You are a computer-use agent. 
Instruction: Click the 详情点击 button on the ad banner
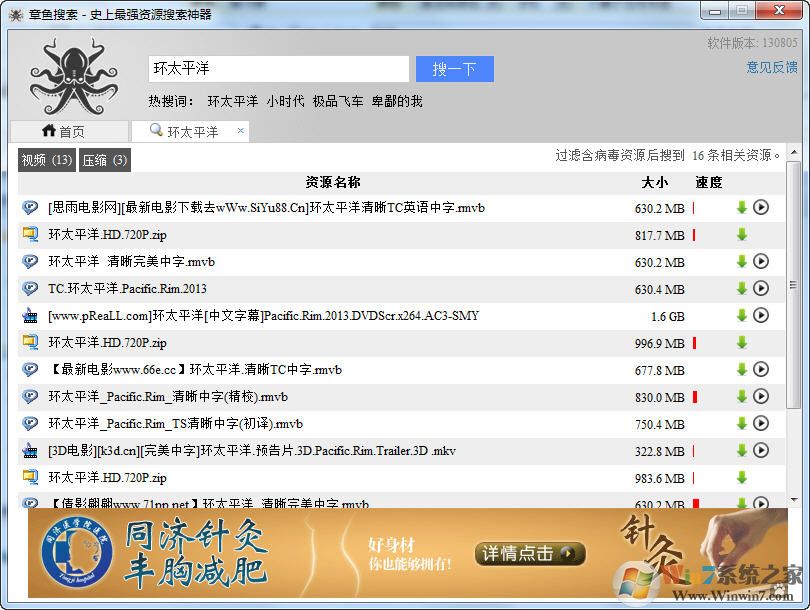coord(529,555)
